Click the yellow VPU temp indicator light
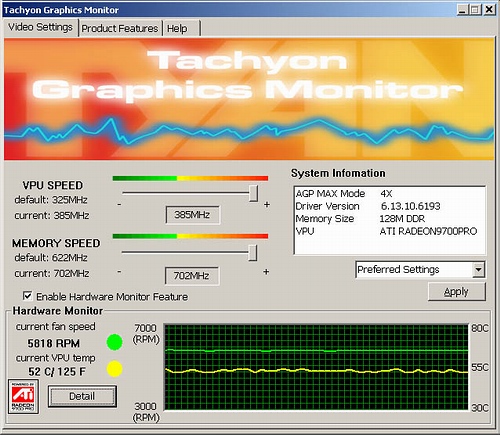The width and height of the screenshot is (500, 435). pyautogui.click(x=114, y=369)
